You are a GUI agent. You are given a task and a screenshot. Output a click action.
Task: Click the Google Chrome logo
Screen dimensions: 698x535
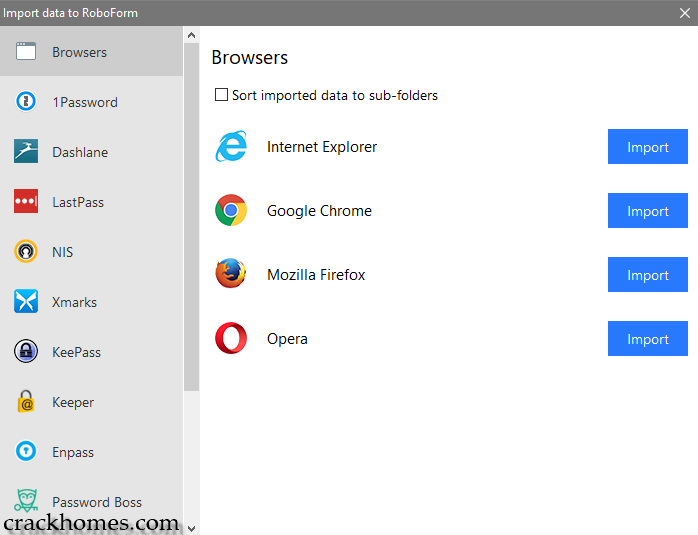231,211
